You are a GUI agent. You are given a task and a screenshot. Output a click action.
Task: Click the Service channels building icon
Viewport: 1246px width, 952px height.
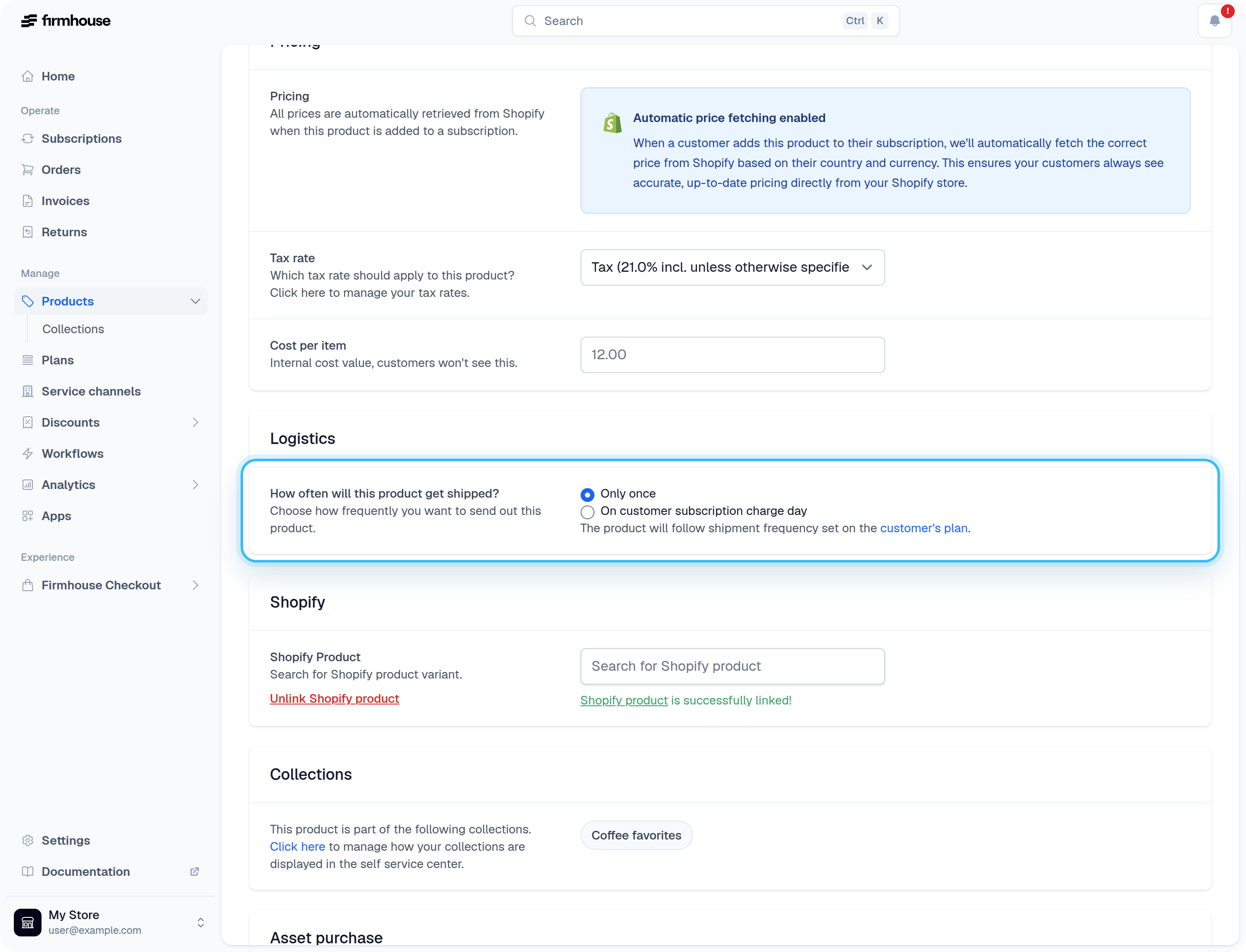[x=27, y=391]
